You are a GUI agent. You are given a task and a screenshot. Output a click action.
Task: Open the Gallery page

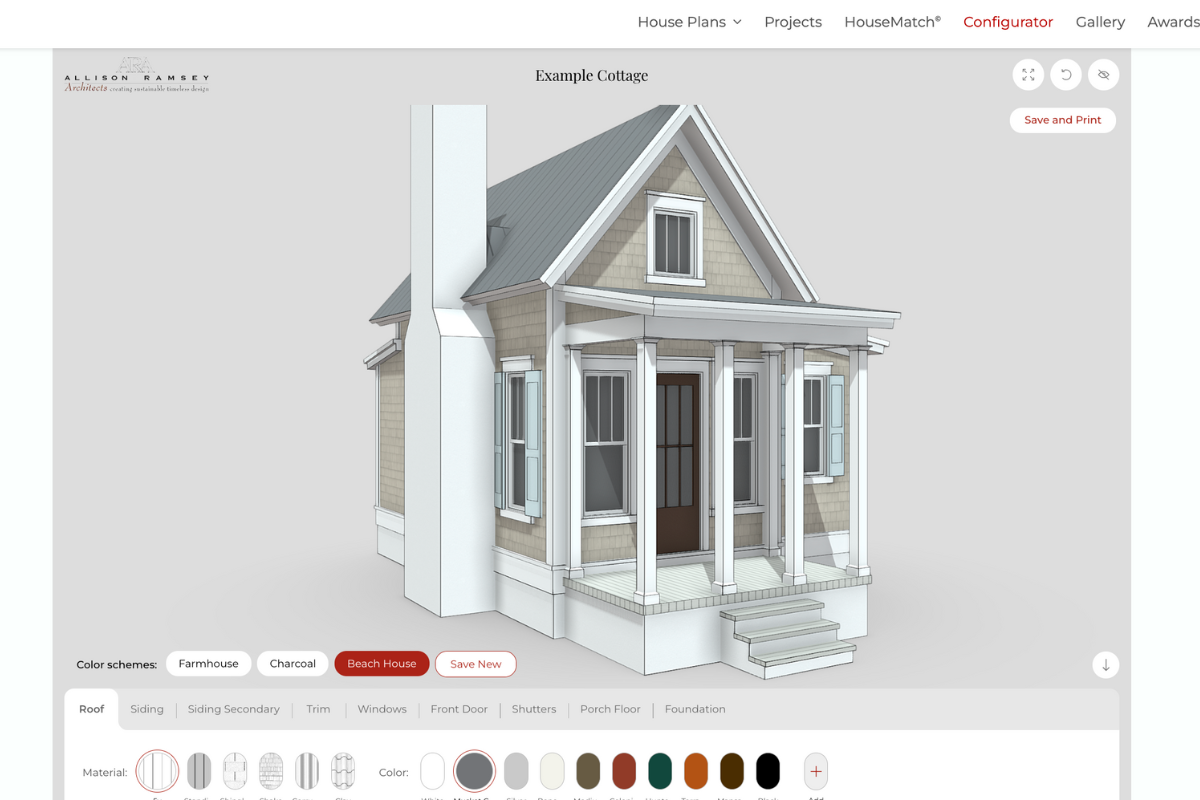pos(1100,22)
